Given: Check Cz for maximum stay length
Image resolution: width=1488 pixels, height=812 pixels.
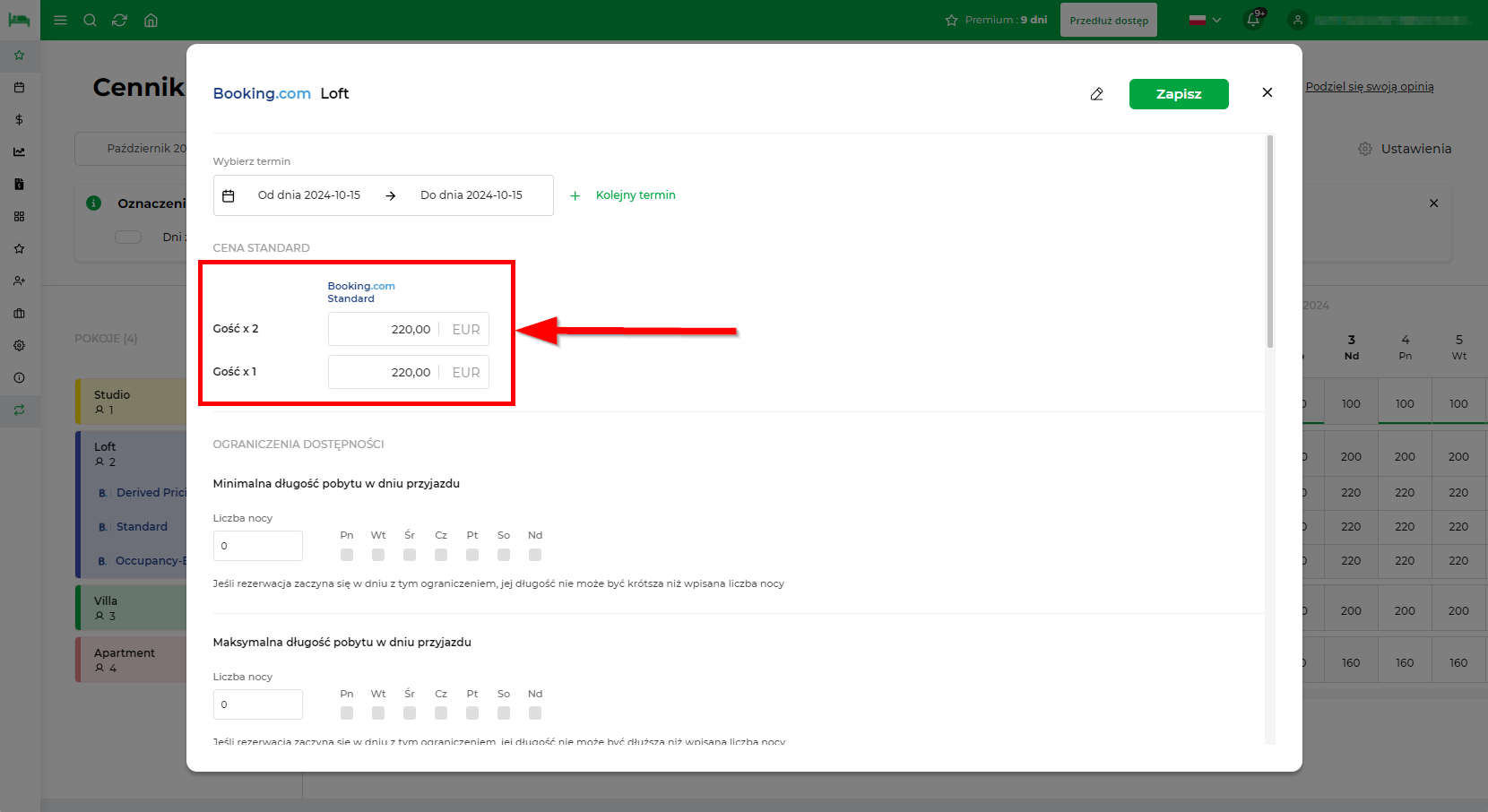Looking at the screenshot, I should tap(441, 713).
